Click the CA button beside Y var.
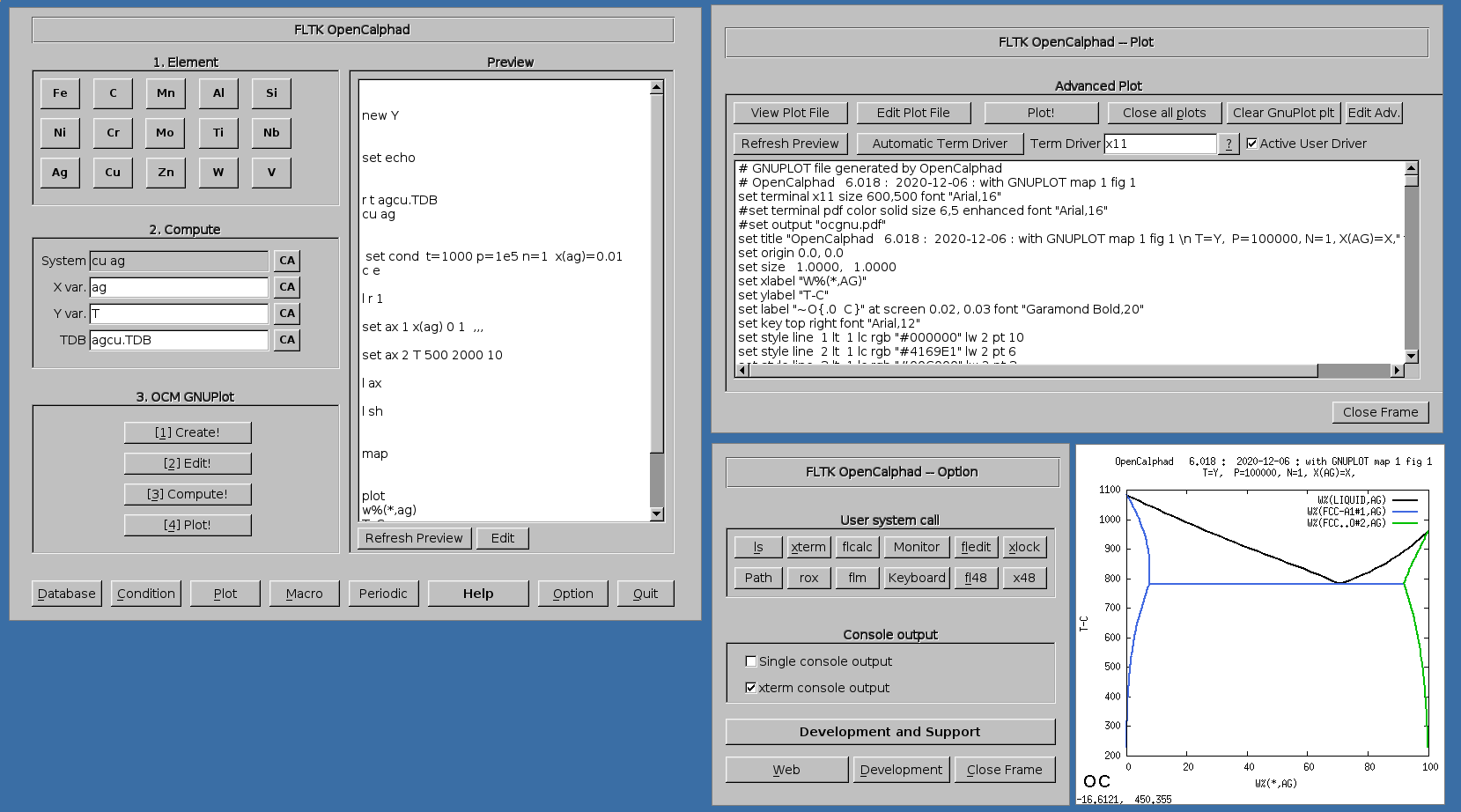1461x812 pixels. (x=287, y=314)
